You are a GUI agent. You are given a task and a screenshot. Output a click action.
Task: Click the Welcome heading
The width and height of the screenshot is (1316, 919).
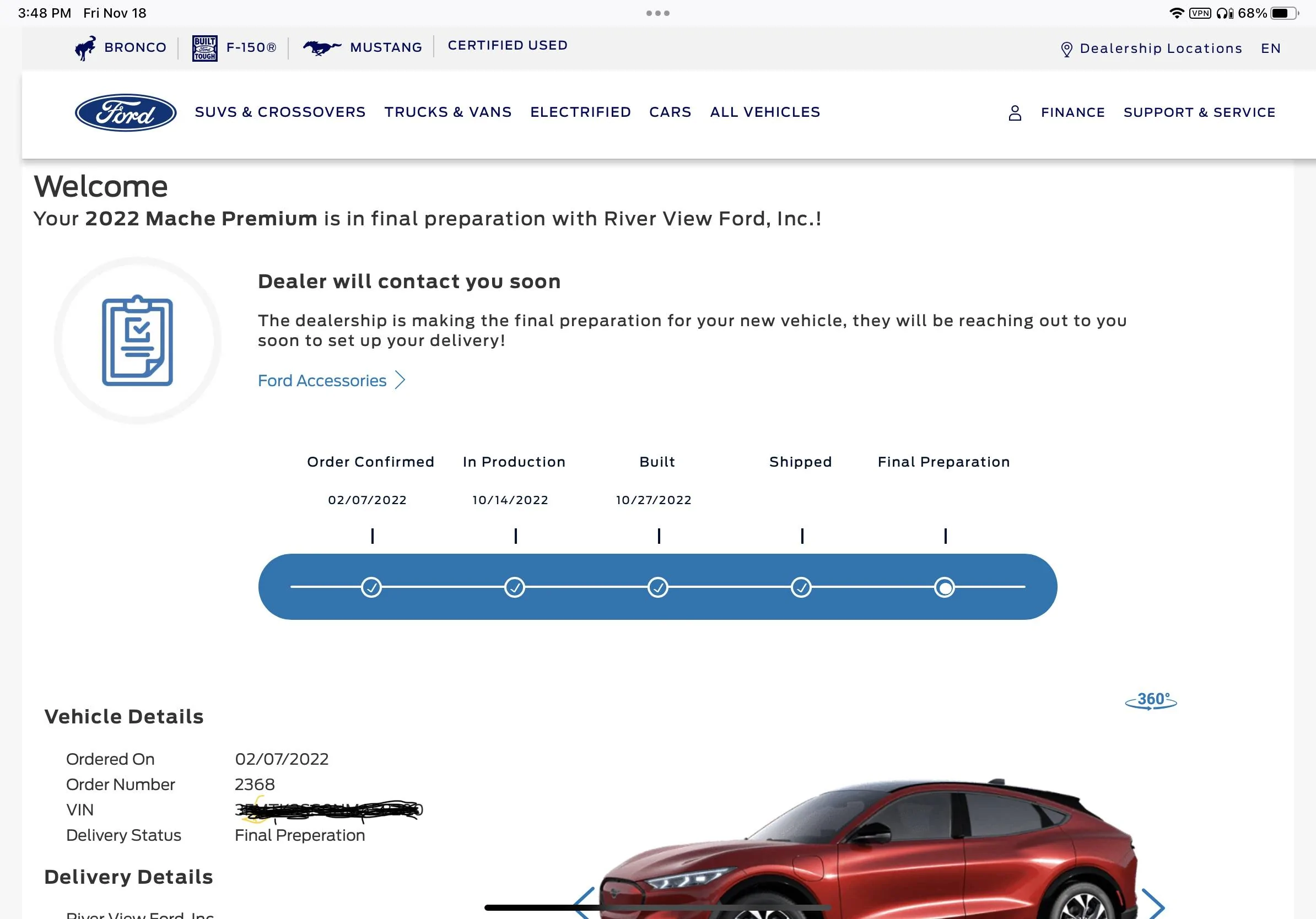click(x=101, y=187)
